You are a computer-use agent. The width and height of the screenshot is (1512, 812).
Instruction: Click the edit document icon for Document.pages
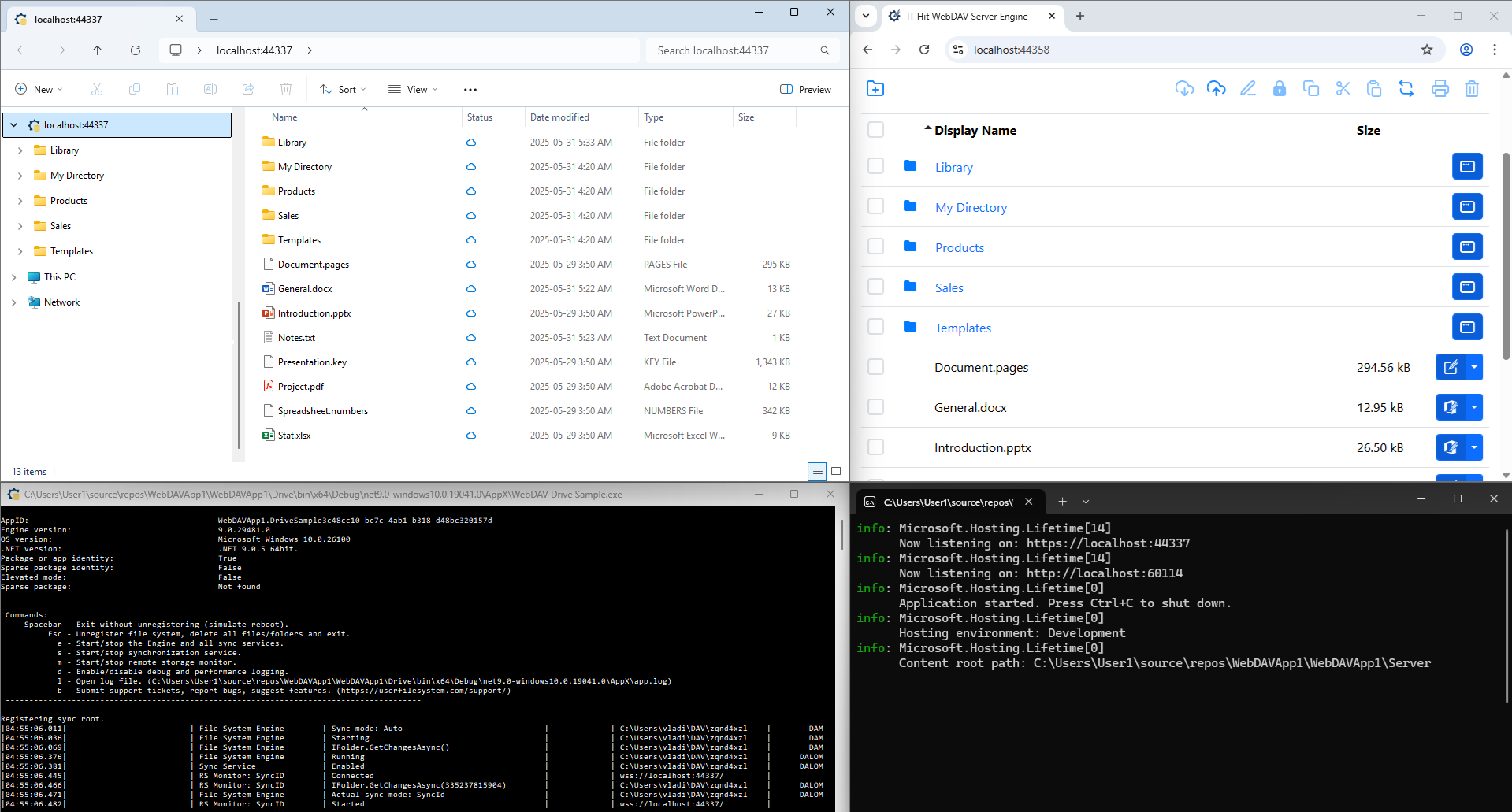tap(1451, 367)
